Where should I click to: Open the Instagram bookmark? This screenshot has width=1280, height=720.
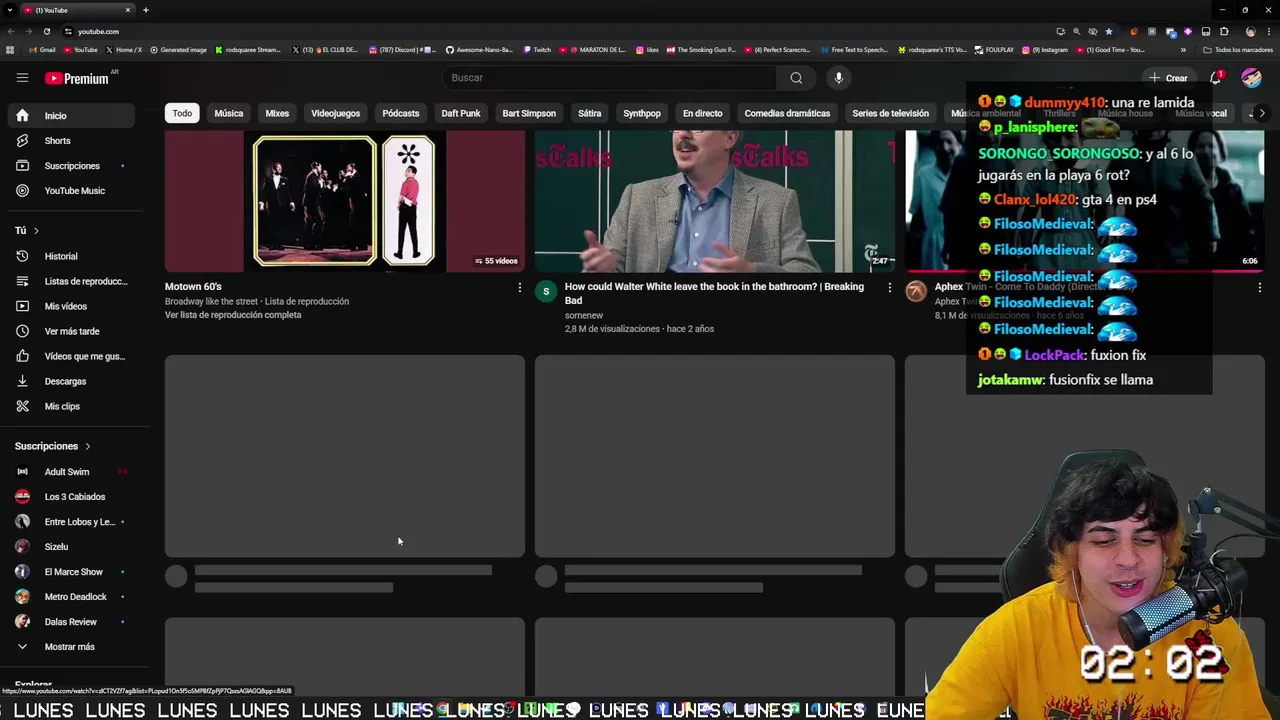pos(1045,50)
